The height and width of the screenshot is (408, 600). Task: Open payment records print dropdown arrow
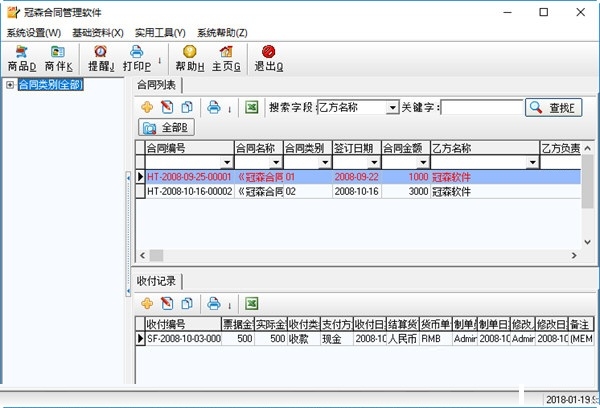pyautogui.click(x=230, y=306)
